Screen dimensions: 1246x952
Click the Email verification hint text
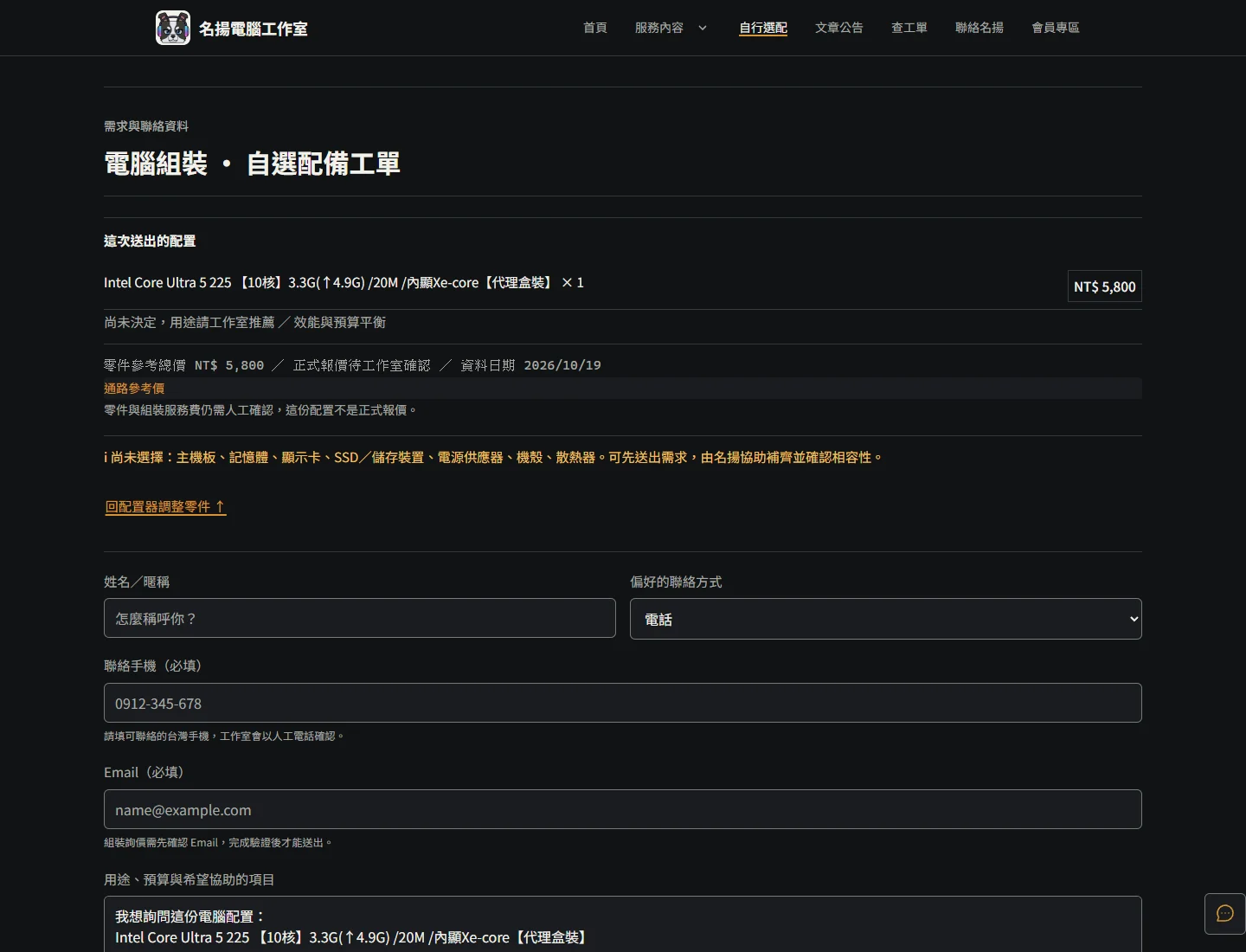pos(218,842)
